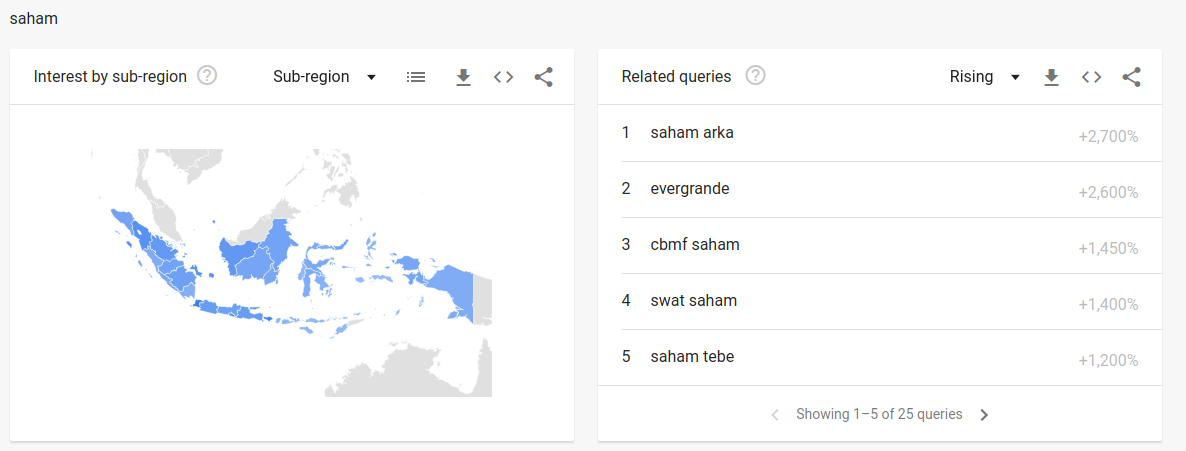
Task: Share the Related queries card
Action: (1131, 77)
